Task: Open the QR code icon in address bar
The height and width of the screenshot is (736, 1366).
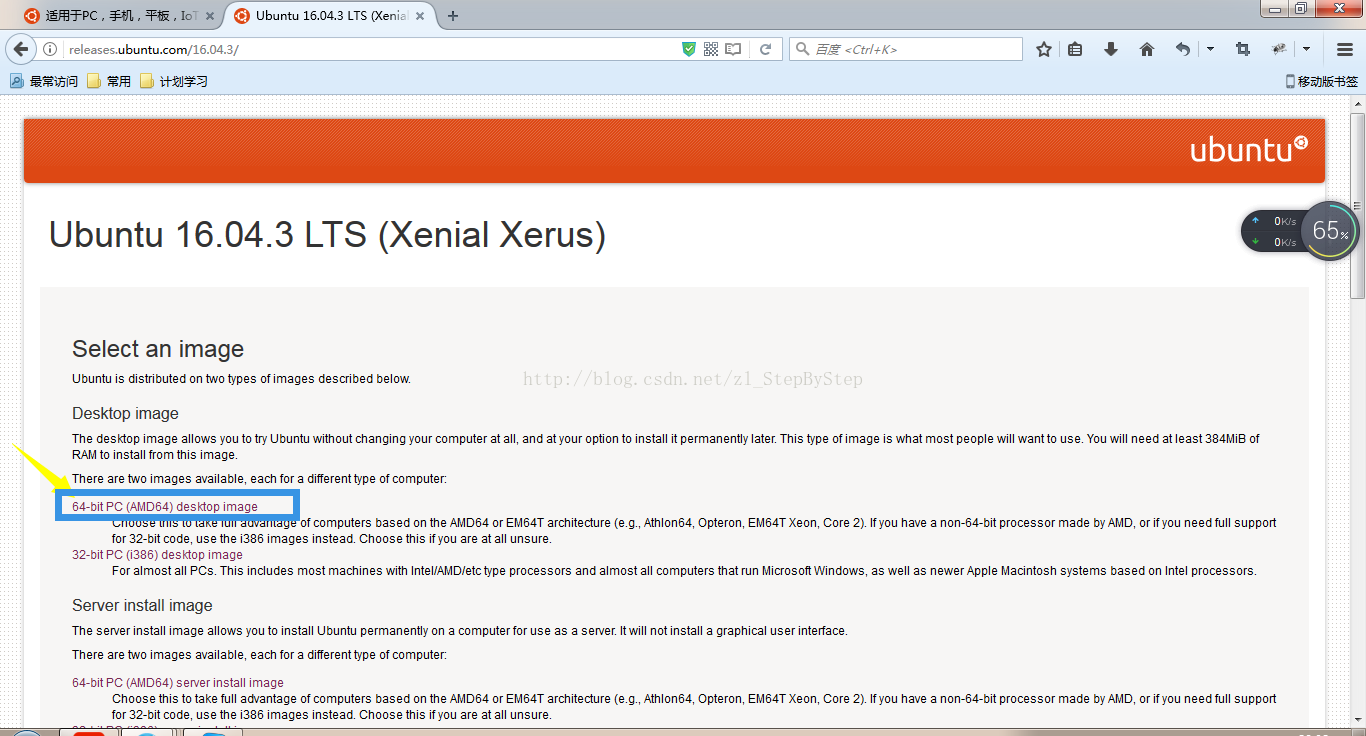Action: [711, 49]
